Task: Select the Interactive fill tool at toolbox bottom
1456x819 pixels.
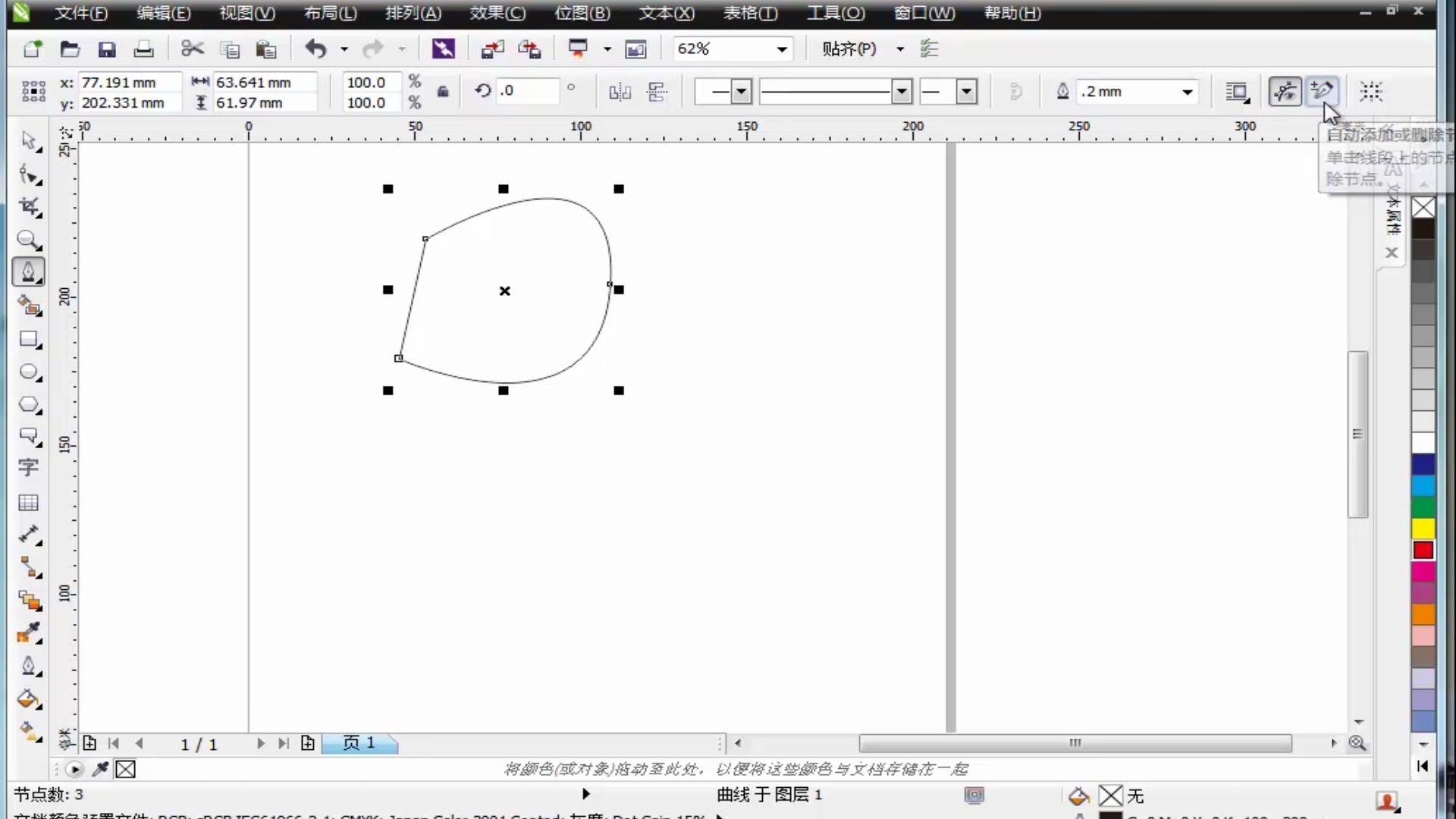Action: click(x=29, y=731)
